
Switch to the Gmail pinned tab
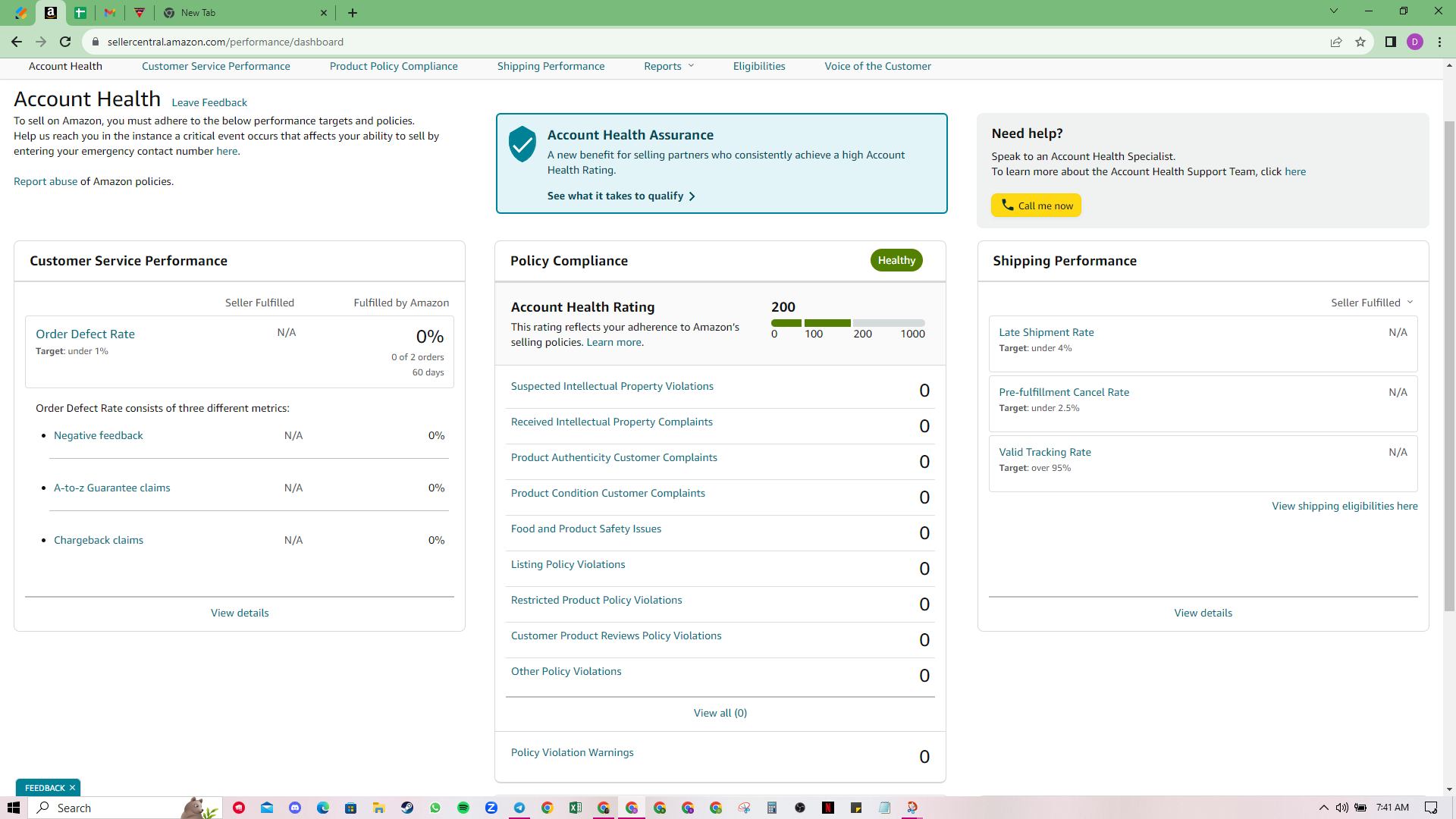(x=110, y=13)
